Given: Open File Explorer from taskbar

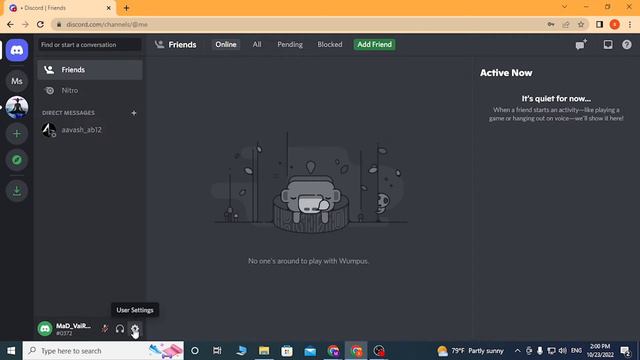Looking at the screenshot, I should click(264, 351).
